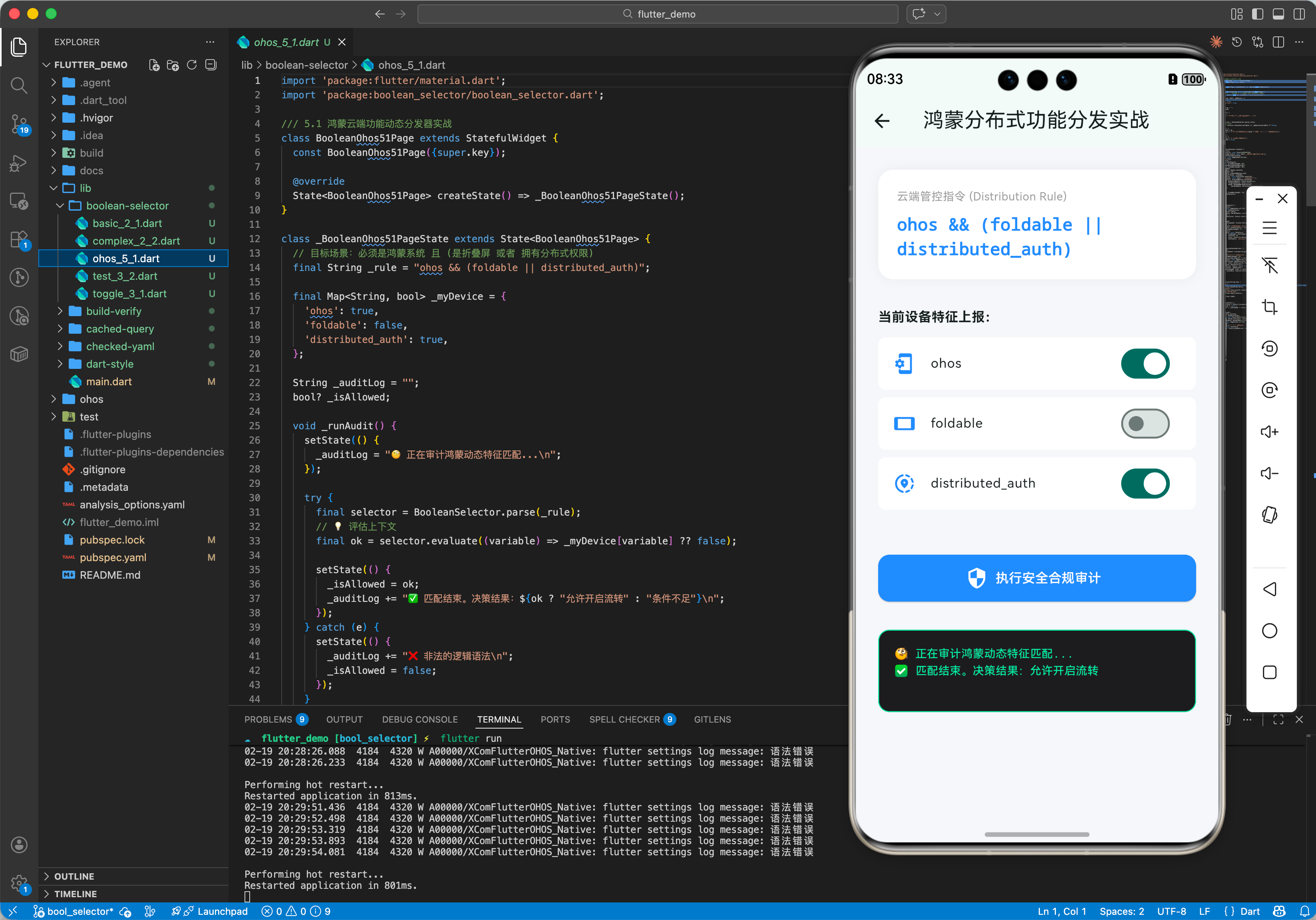
Task: Expand the OUTLINE section
Action: 74,876
